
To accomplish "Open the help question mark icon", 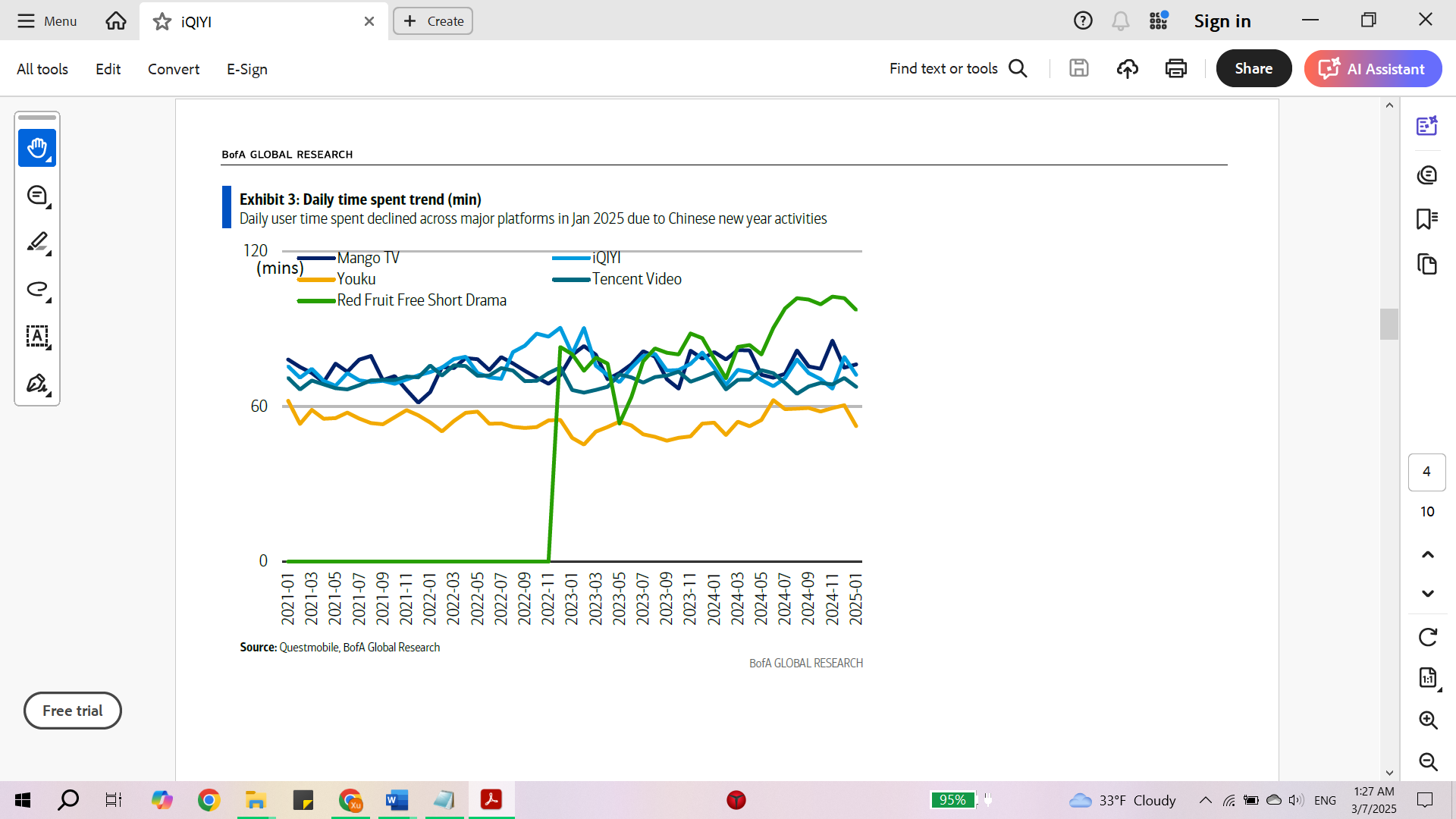I will click(1083, 20).
